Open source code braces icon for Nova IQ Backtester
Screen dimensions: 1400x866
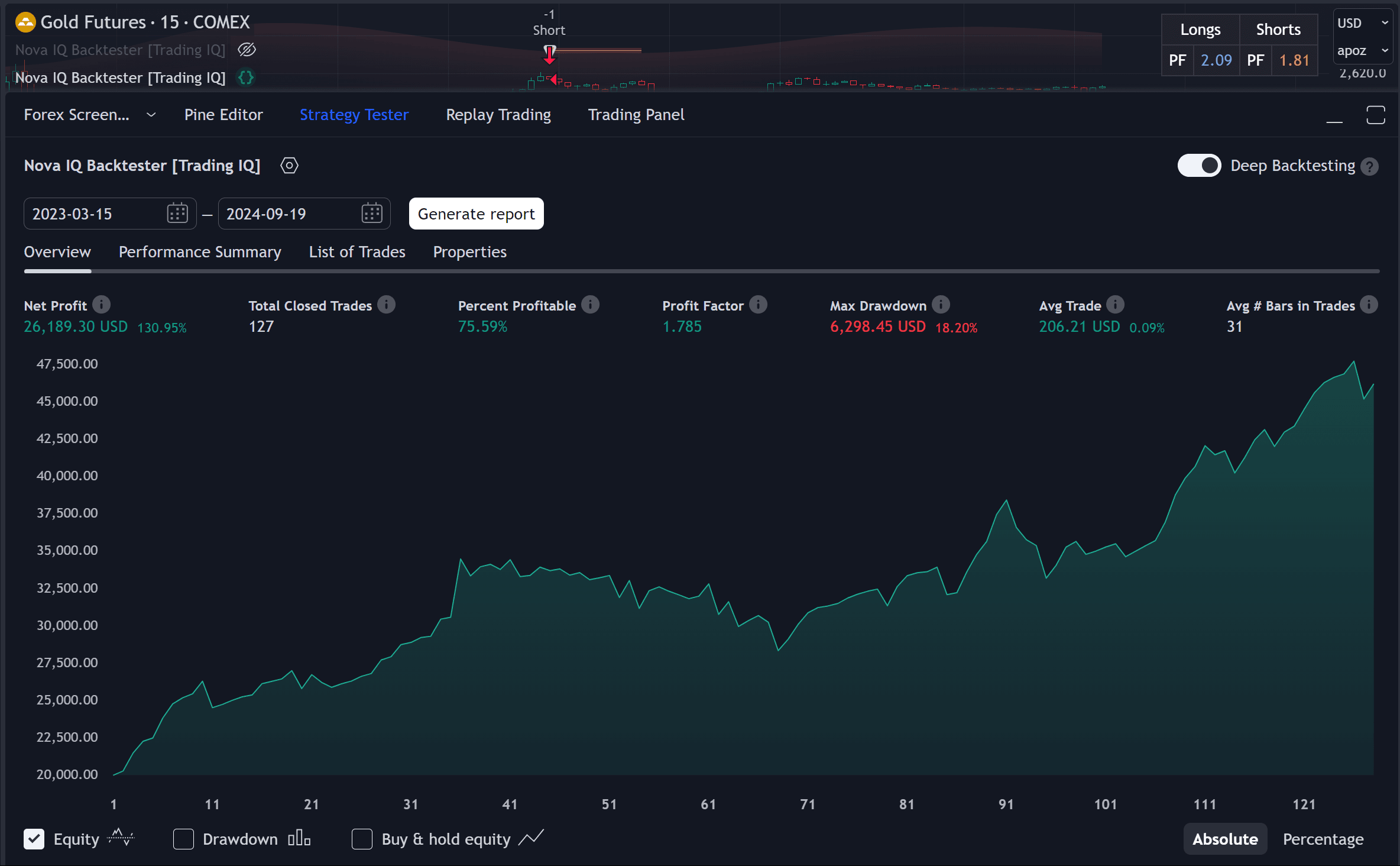pos(246,77)
